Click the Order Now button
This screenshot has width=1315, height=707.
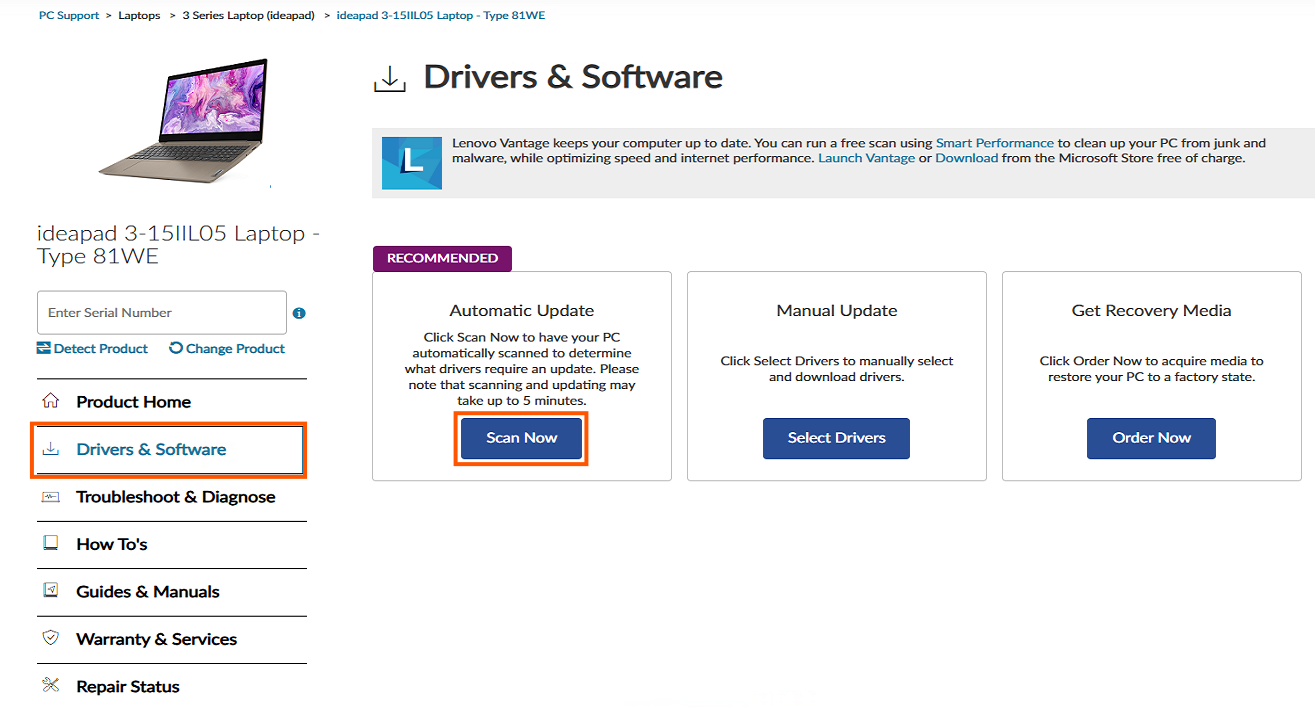pos(1151,438)
